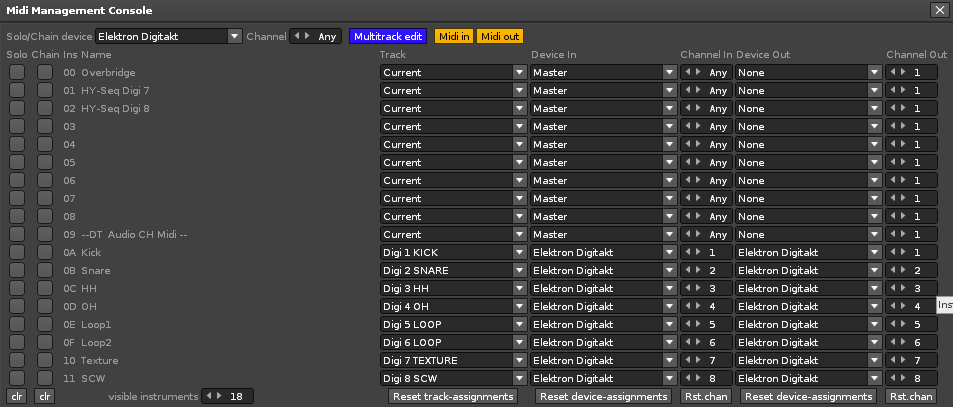Decrease Channel Out for SCW row
Viewport: 953px width, 407px height.
pos(893,378)
